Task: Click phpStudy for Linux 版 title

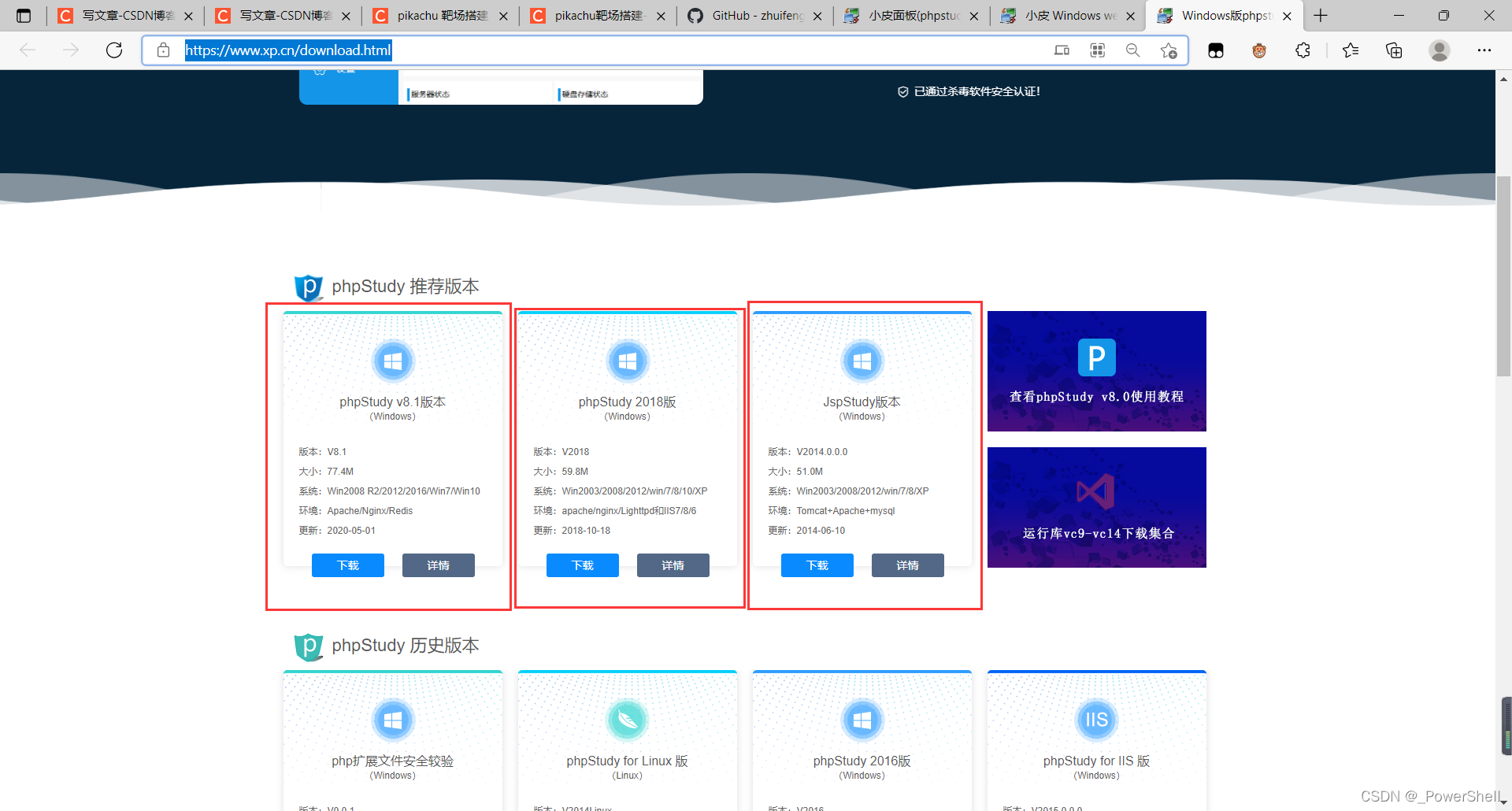Action: 628,761
